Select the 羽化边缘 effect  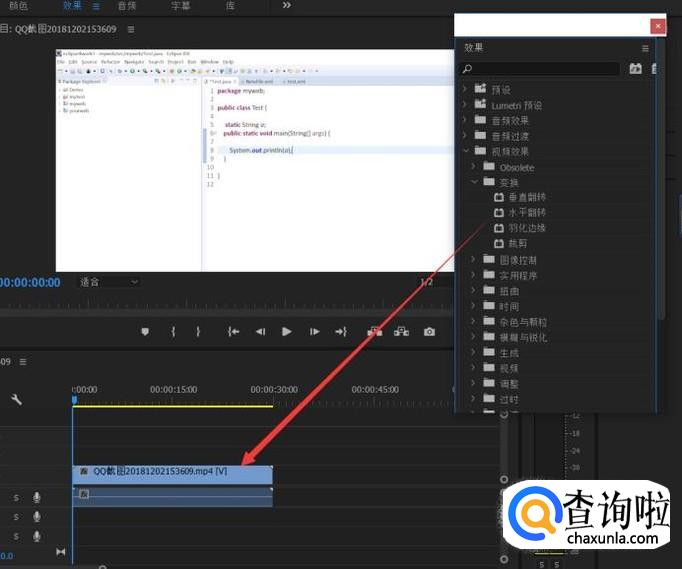tap(526, 228)
